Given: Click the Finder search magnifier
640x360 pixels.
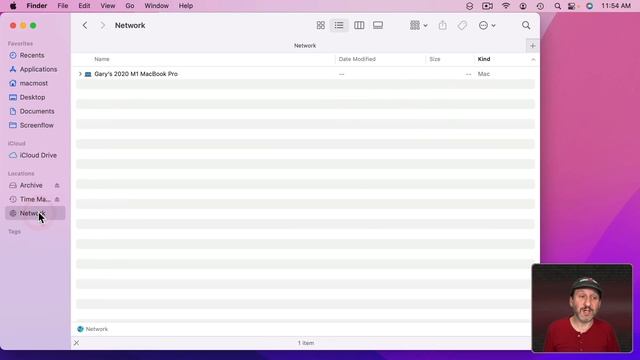Looking at the screenshot, I should pyautogui.click(x=526, y=25).
